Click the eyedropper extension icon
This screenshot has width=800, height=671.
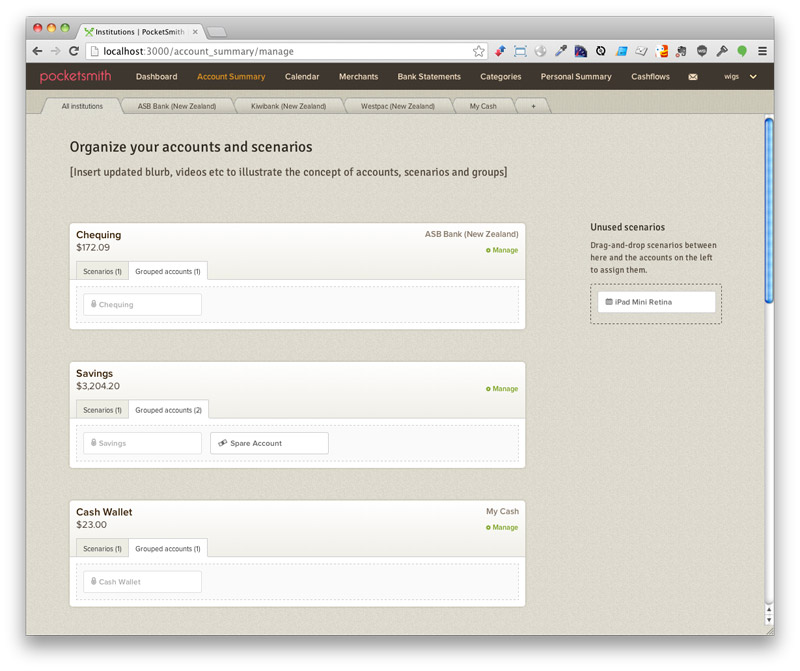[561, 51]
